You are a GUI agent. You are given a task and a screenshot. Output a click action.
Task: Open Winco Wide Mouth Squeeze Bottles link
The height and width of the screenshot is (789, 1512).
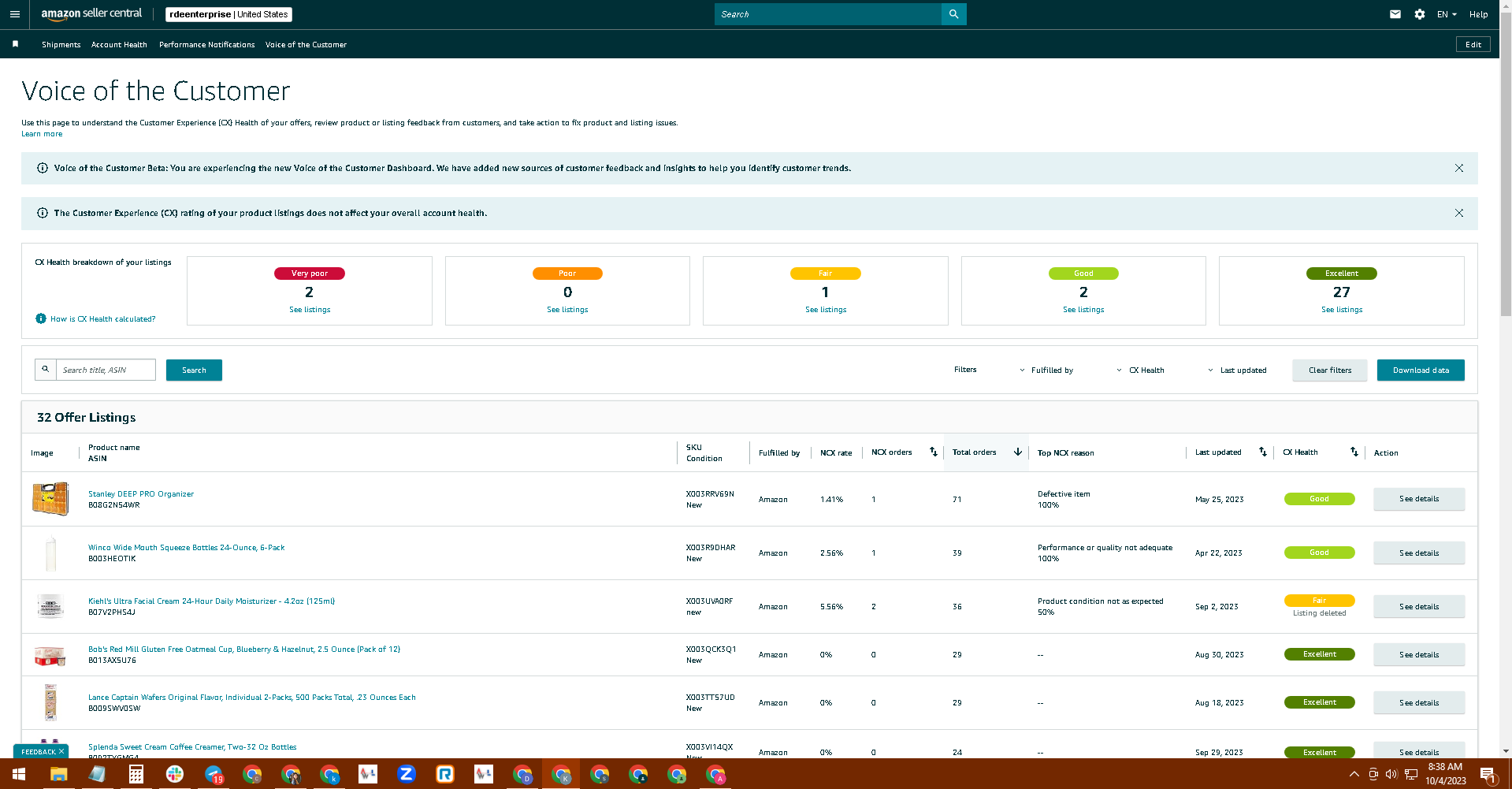click(187, 548)
